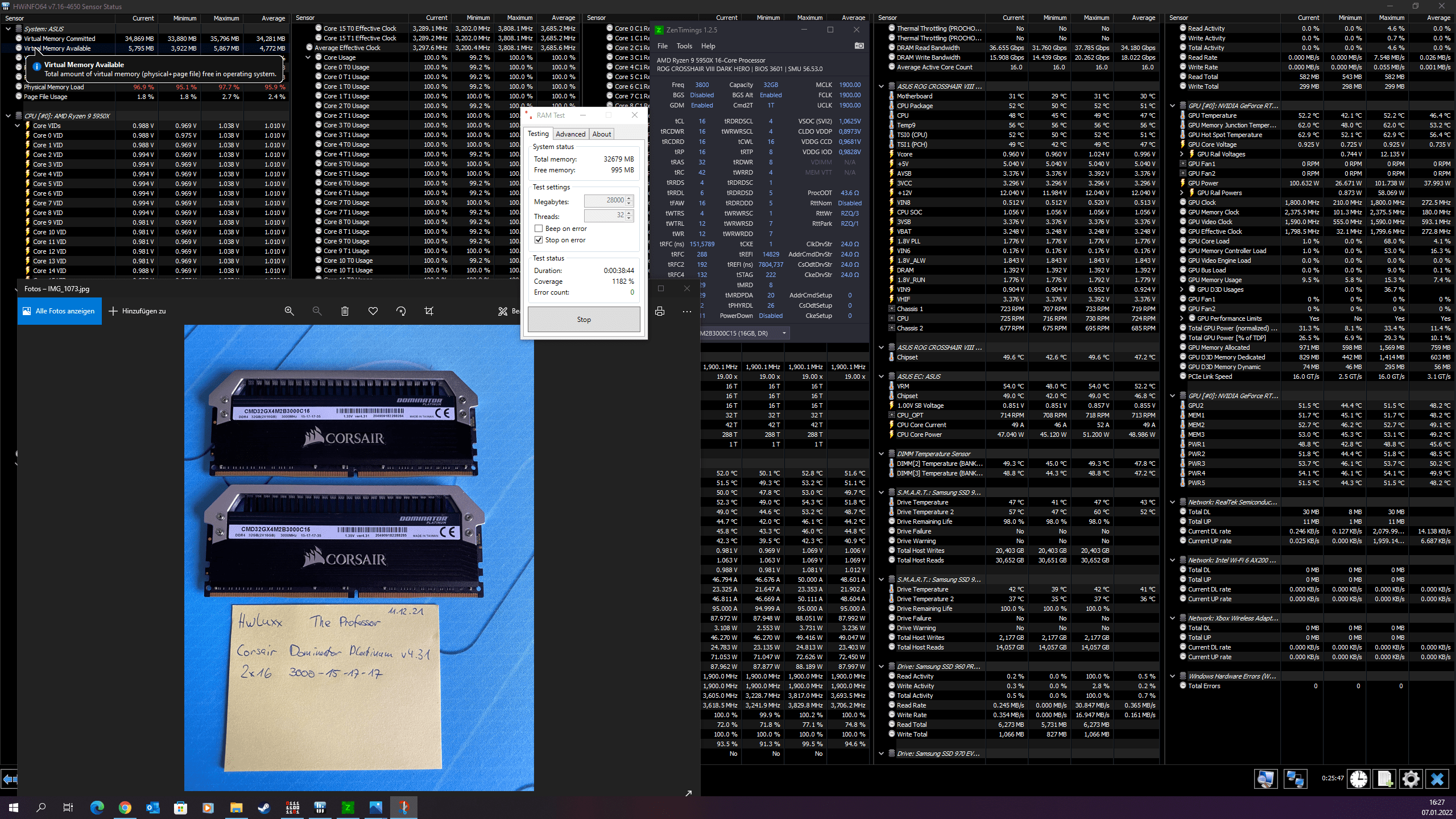Open ZenTimings File menu

pyautogui.click(x=663, y=46)
